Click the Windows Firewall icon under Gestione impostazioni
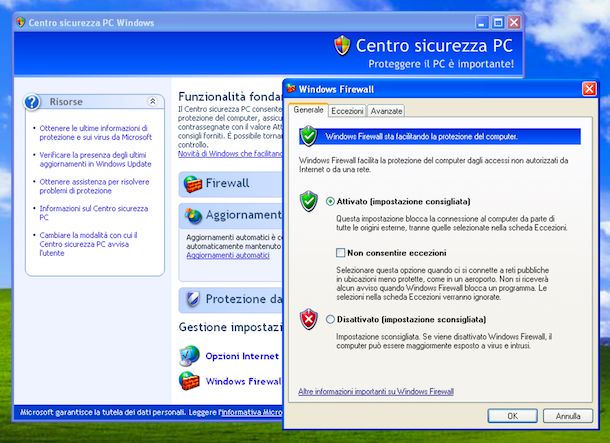This screenshot has height=443, width=610. [189, 381]
